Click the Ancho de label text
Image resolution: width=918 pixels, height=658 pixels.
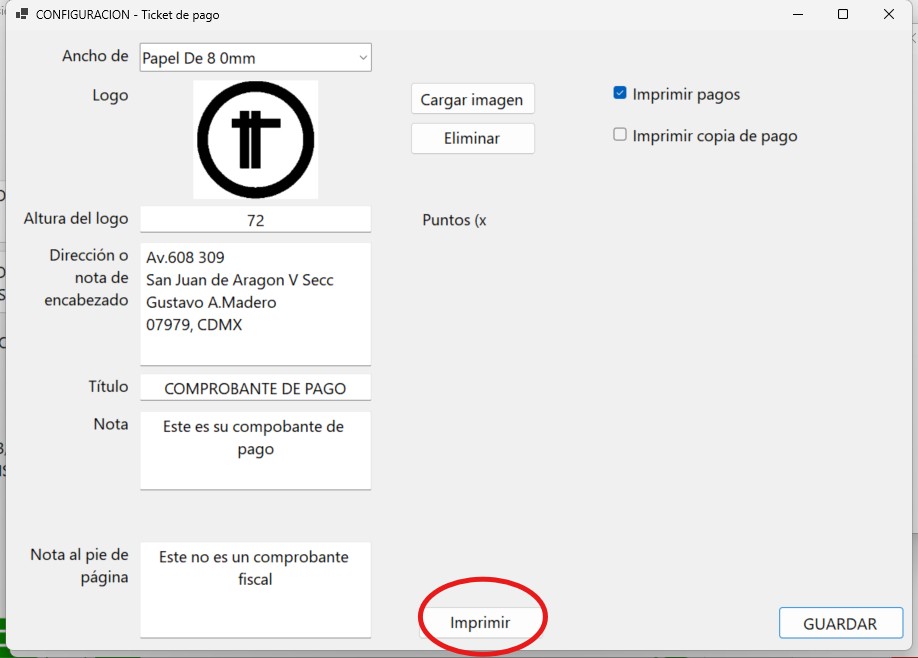pyautogui.click(x=95, y=56)
